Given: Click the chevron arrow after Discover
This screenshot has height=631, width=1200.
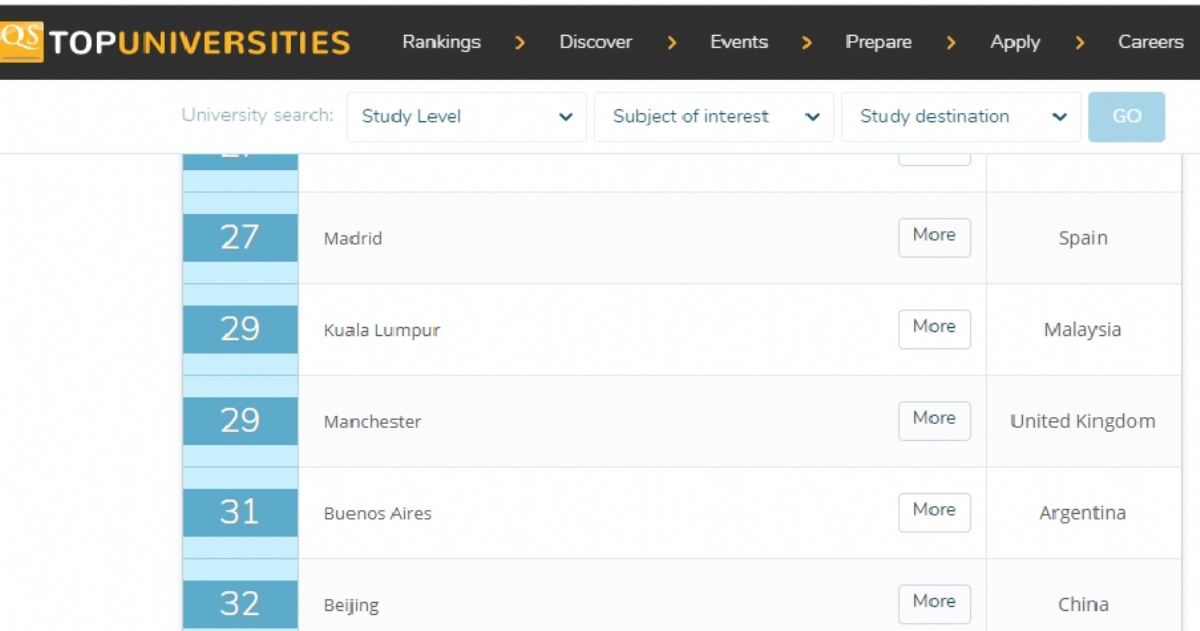Looking at the screenshot, I should pos(672,43).
